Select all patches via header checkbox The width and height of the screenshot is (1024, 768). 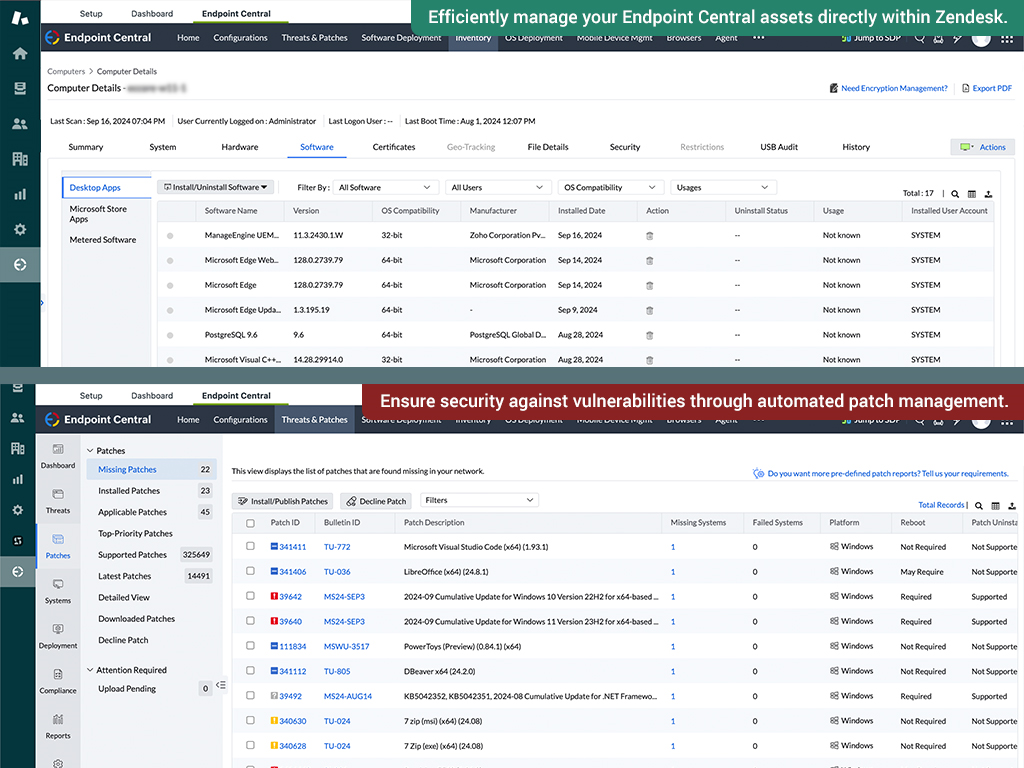click(250, 522)
